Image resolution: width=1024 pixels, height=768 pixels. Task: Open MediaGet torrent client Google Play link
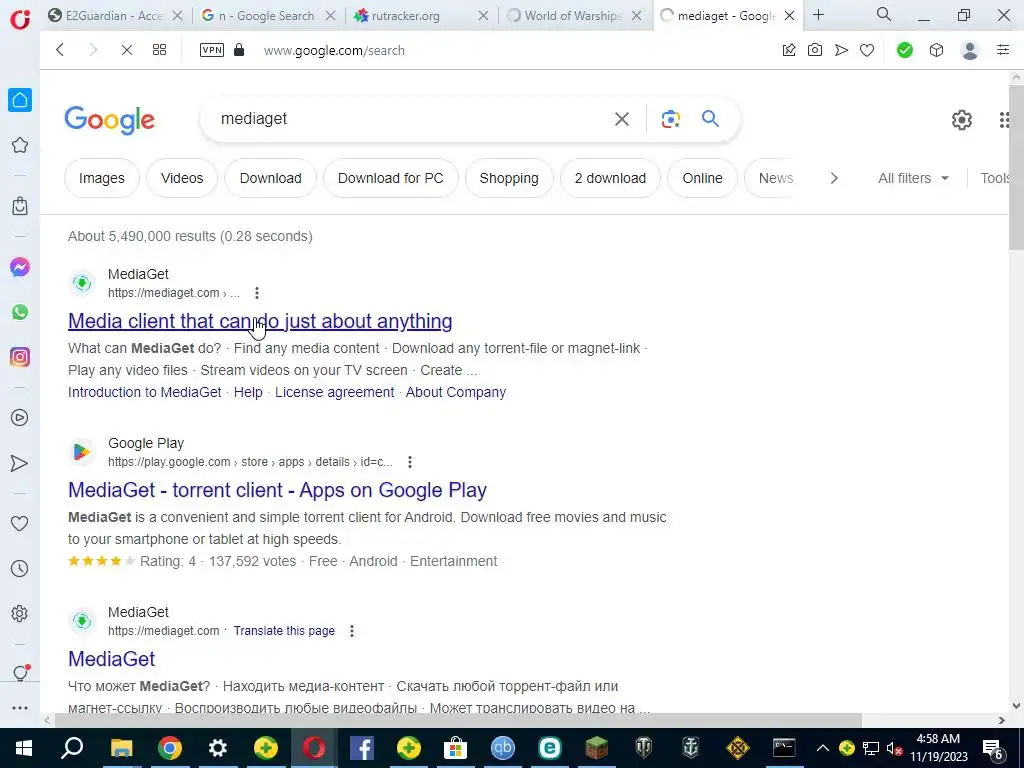pyautogui.click(x=278, y=490)
